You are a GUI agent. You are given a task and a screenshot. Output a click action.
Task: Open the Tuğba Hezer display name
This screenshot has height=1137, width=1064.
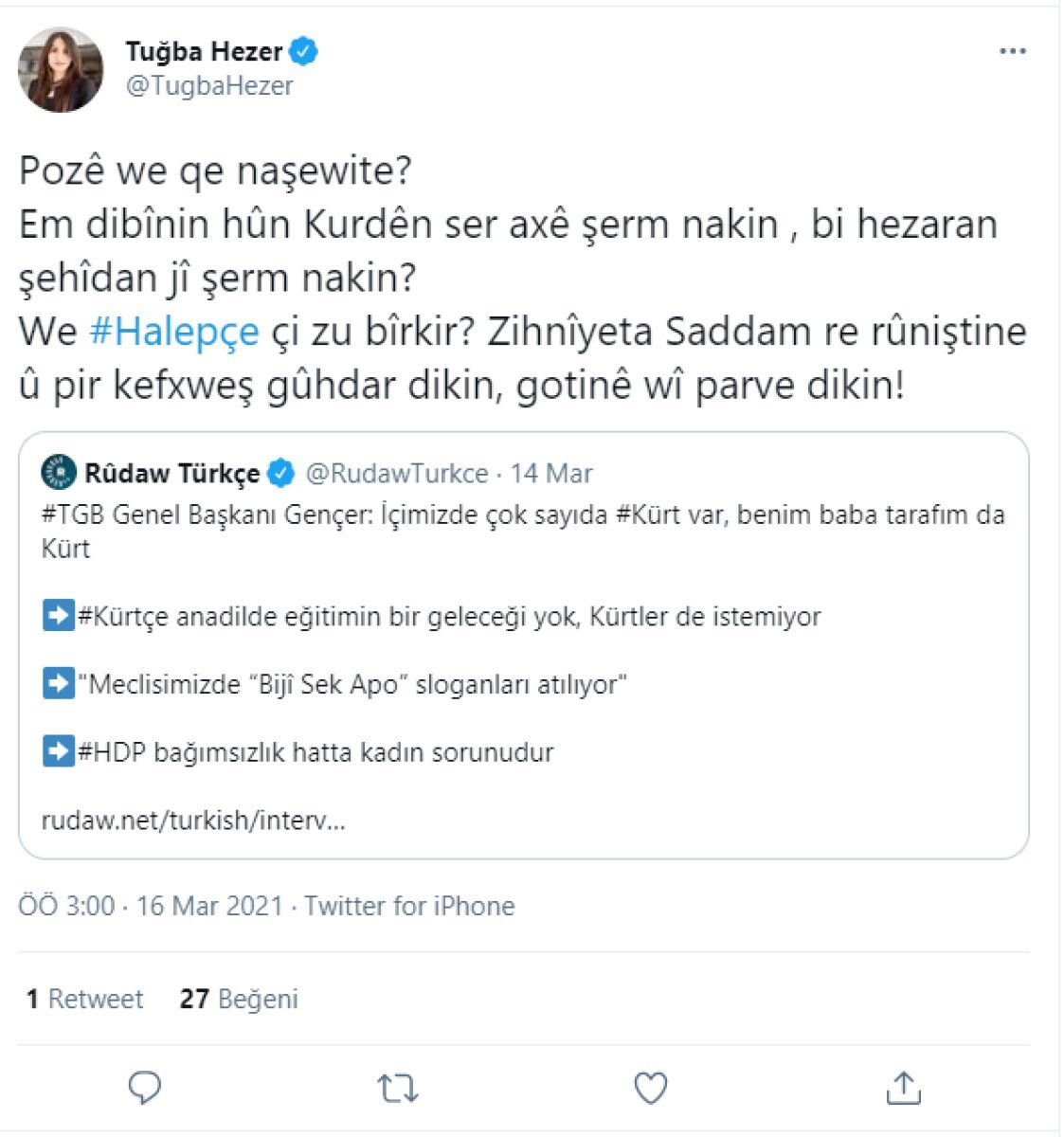click(204, 51)
